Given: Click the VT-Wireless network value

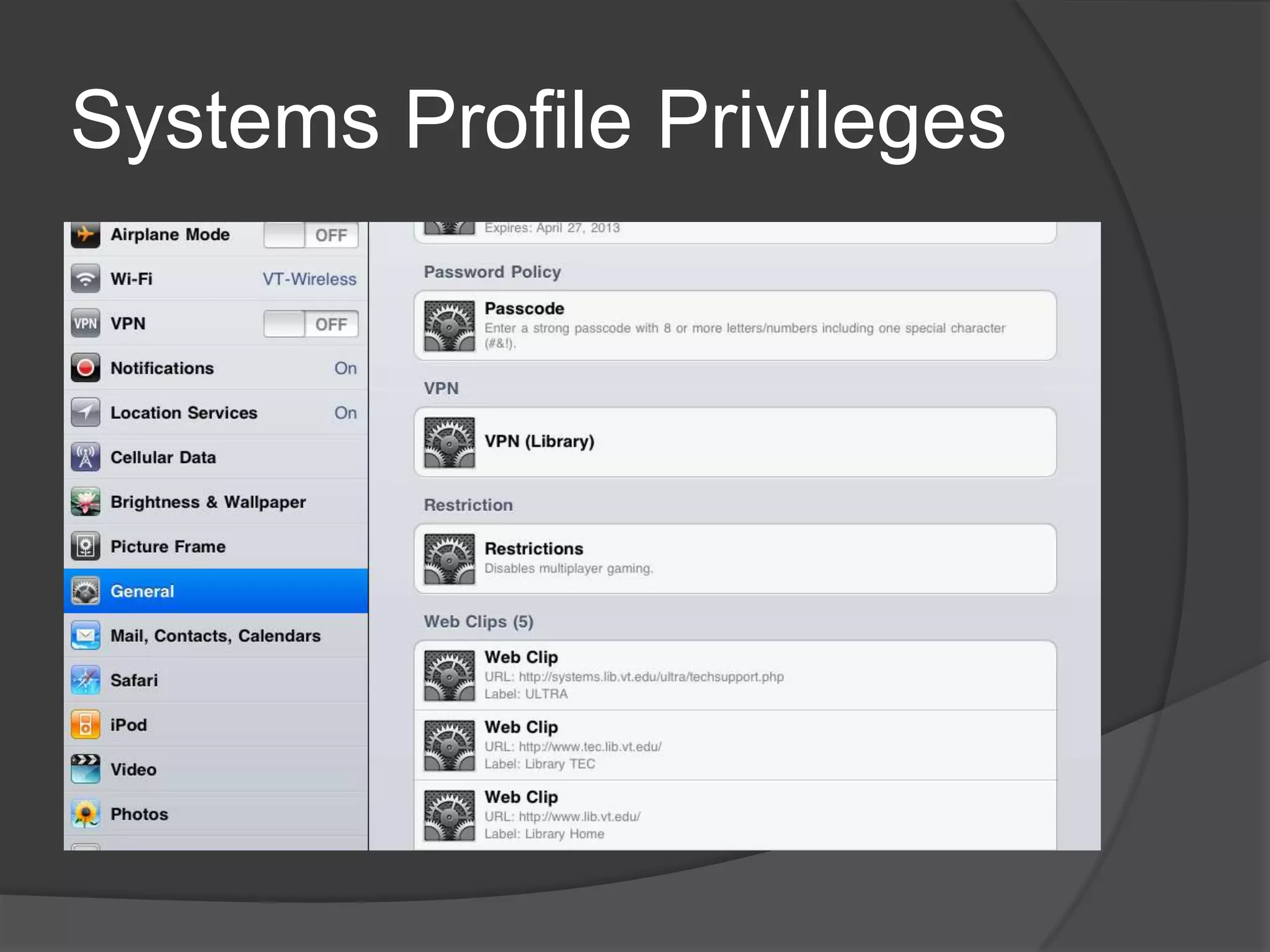Looking at the screenshot, I should (309, 279).
